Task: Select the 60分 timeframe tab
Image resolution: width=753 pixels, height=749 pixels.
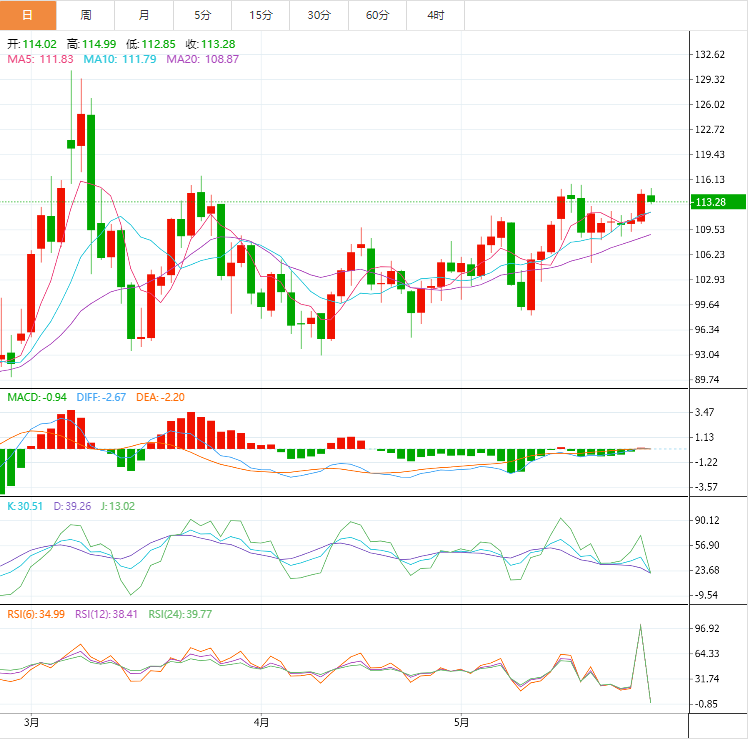Action: (x=377, y=15)
